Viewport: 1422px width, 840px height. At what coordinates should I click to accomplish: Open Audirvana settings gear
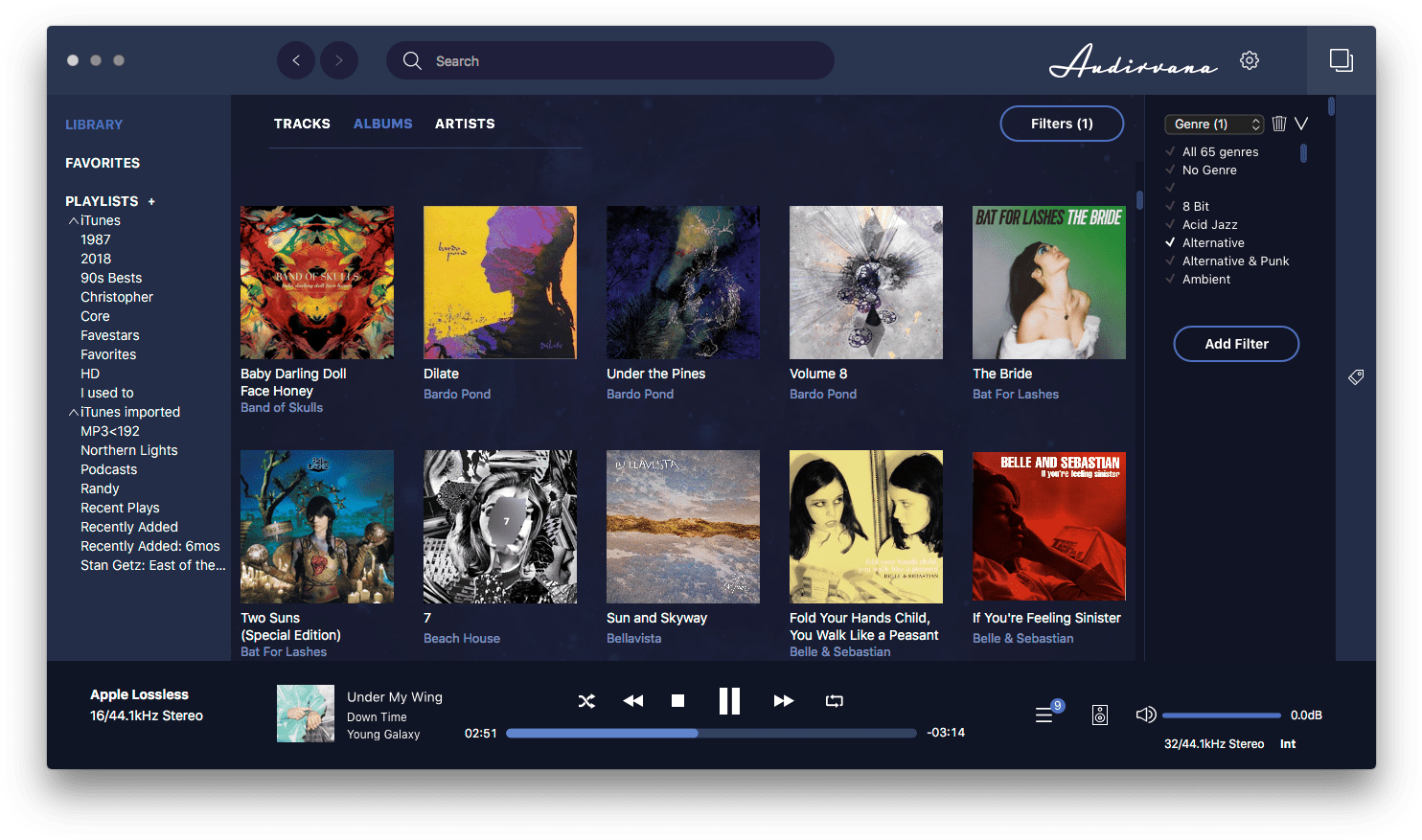coord(1250,60)
